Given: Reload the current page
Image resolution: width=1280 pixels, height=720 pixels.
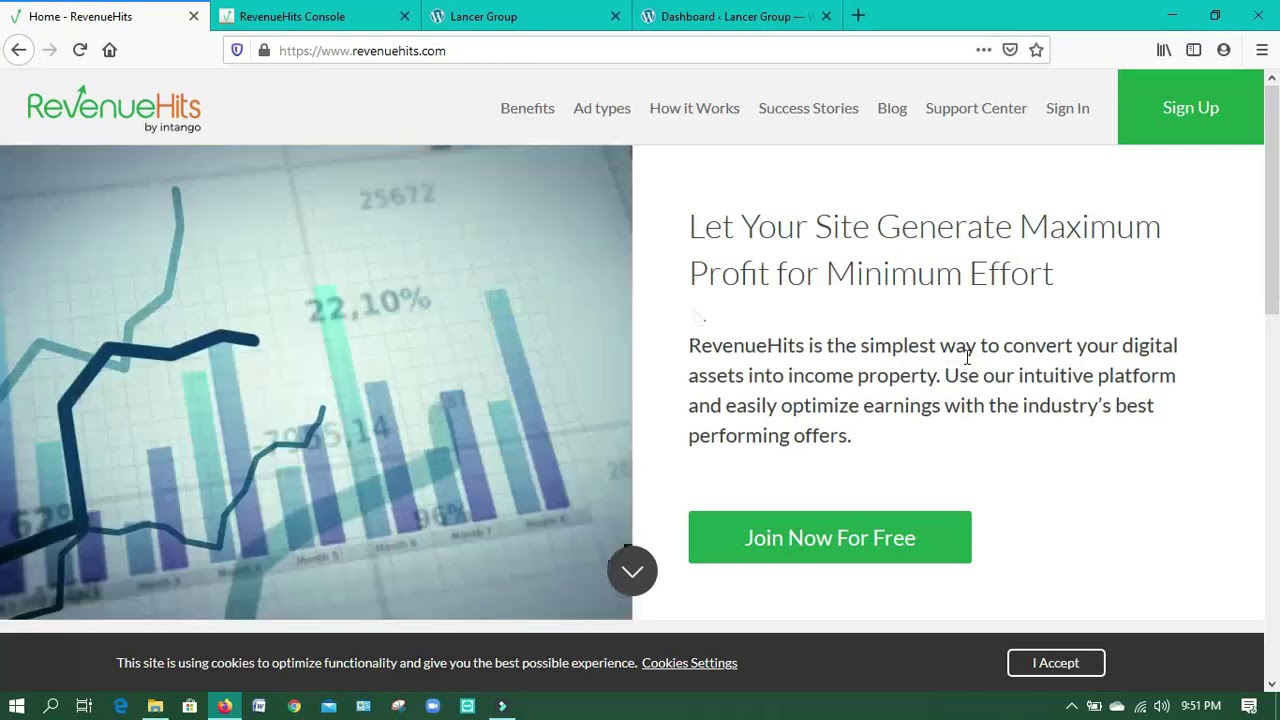Looking at the screenshot, I should [x=79, y=50].
